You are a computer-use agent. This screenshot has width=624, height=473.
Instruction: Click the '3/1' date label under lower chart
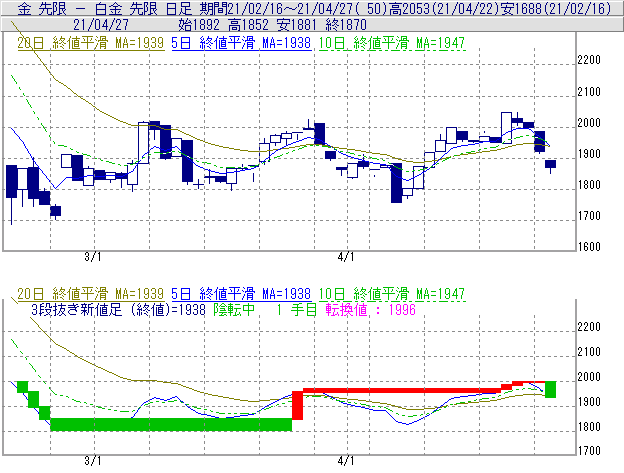[x=93, y=461]
